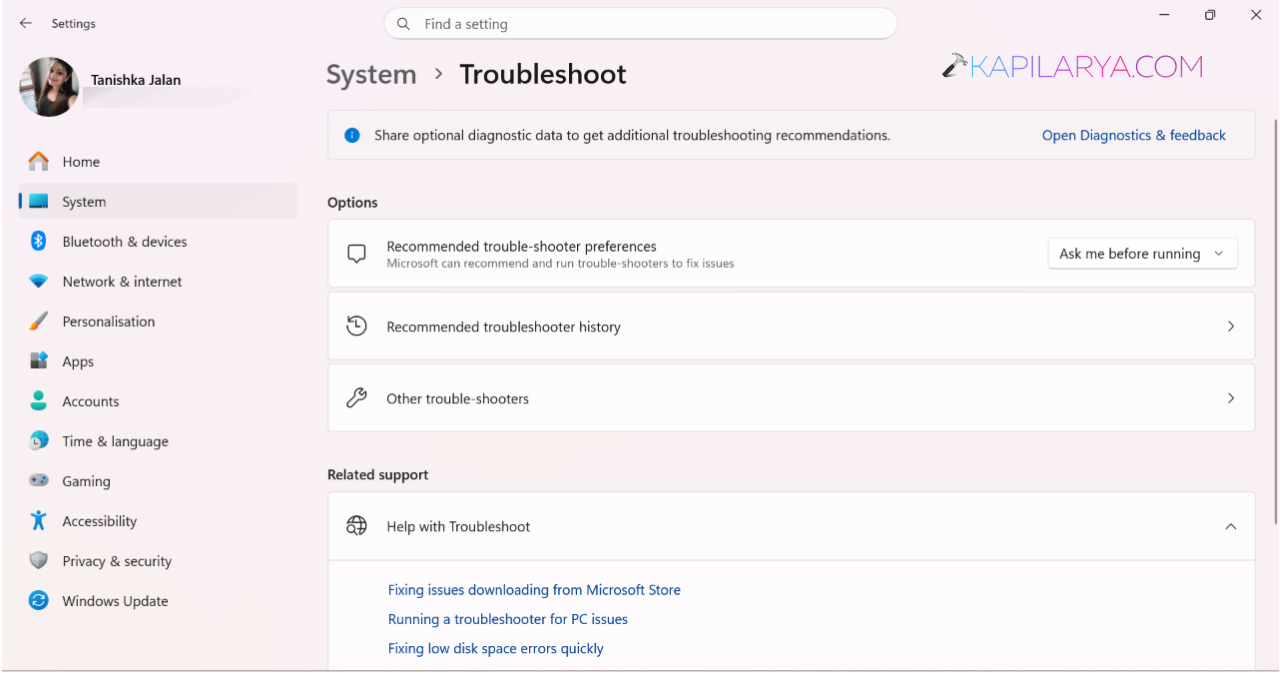Screen dimensions: 1280x673
Task: Click the Windows Update refresh icon
Action: (38, 601)
